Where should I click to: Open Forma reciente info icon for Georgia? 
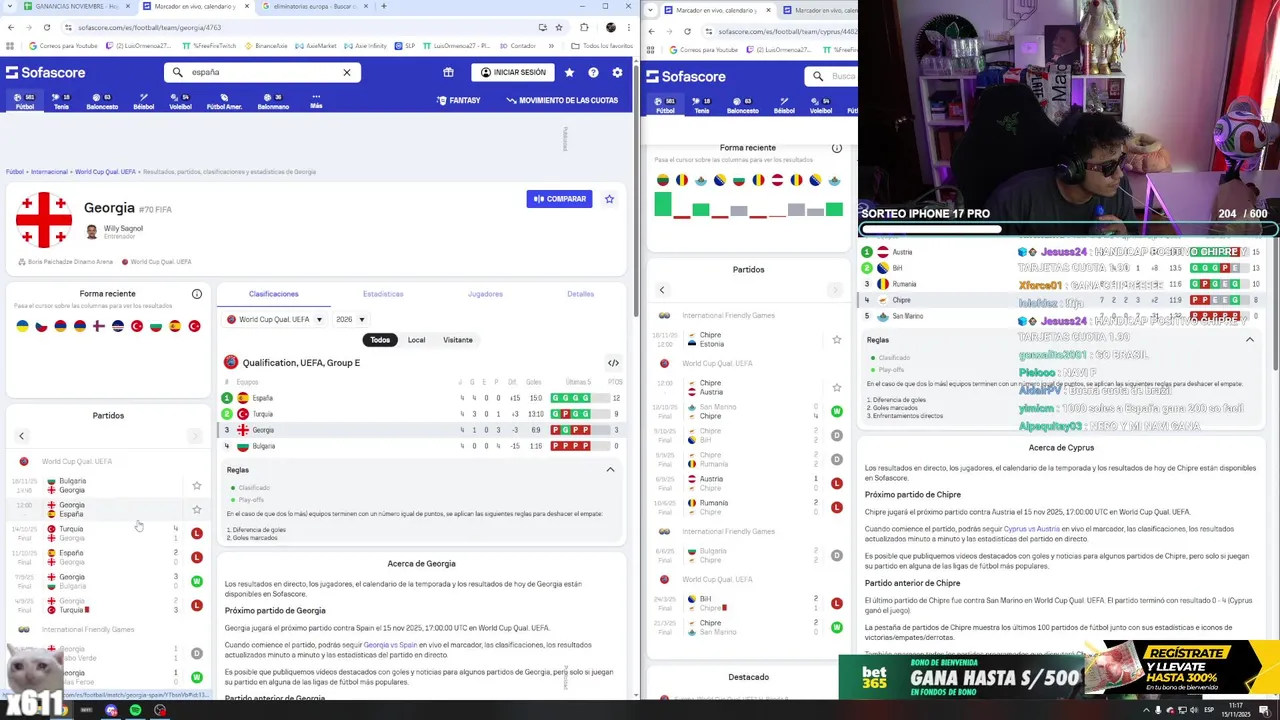point(197,294)
